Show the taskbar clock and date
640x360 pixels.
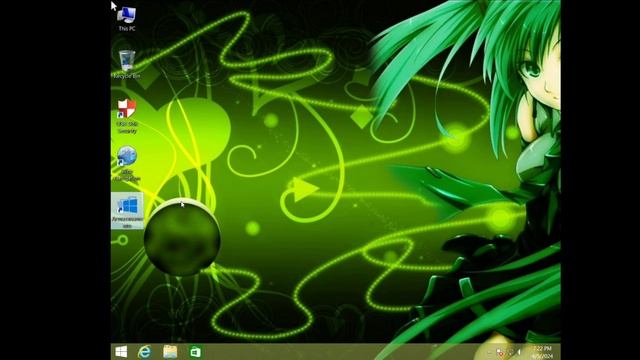pos(542,352)
